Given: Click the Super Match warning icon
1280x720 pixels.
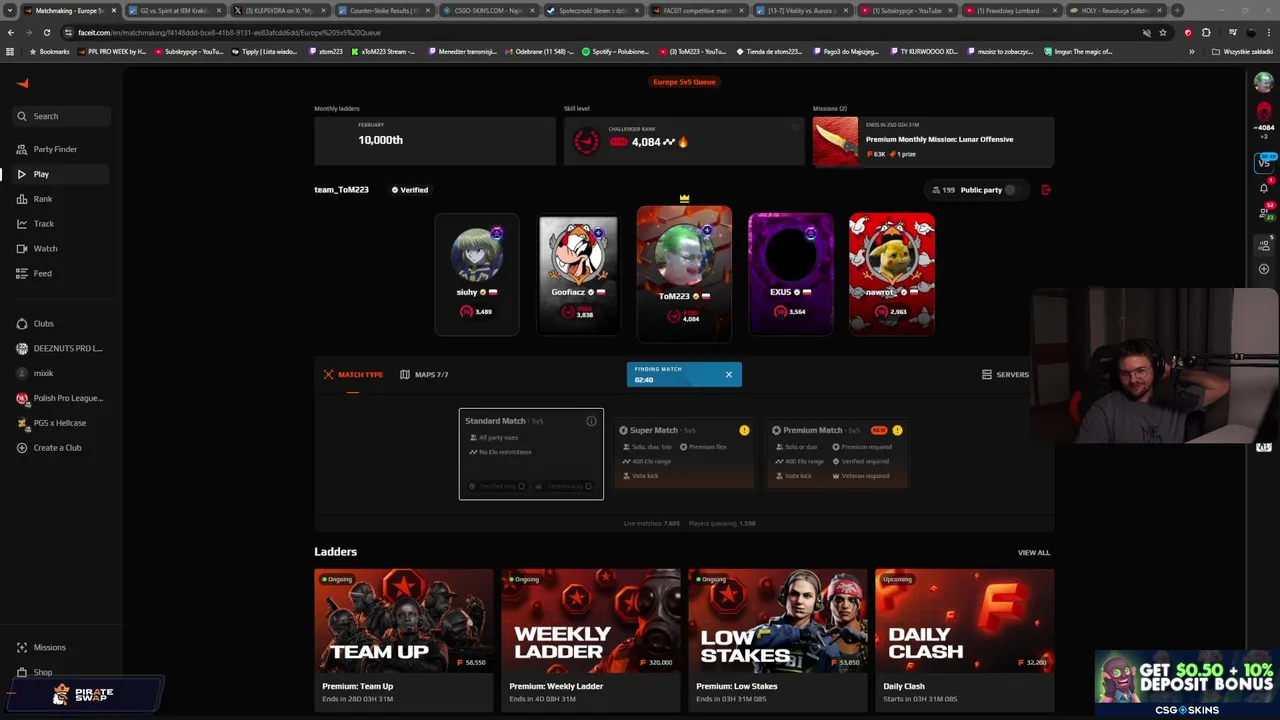Looking at the screenshot, I should tap(744, 430).
